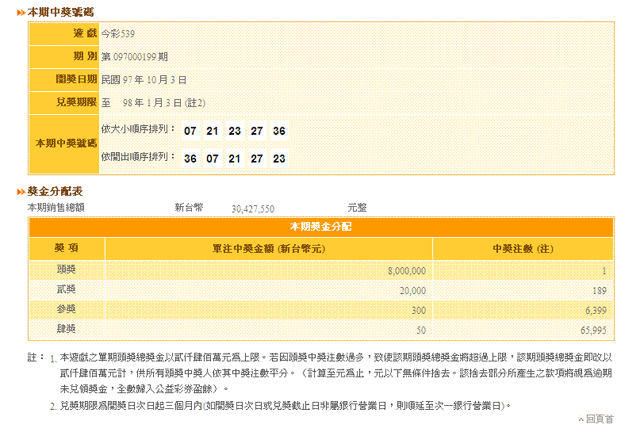Select number 27 in the size-ordered row

pyautogui.click(x=257, y=131)
